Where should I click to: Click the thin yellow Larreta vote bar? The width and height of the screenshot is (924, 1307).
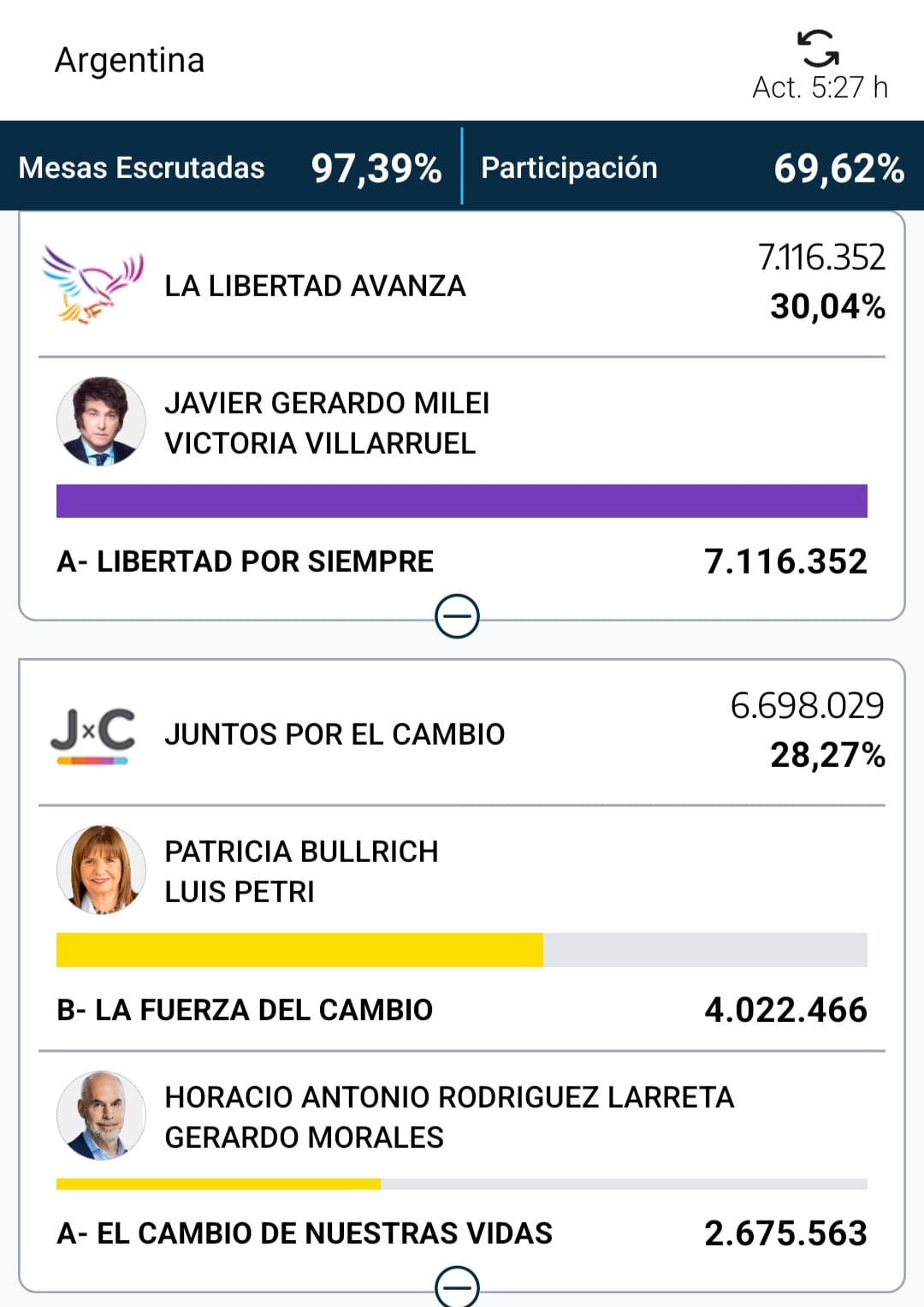218,1184
